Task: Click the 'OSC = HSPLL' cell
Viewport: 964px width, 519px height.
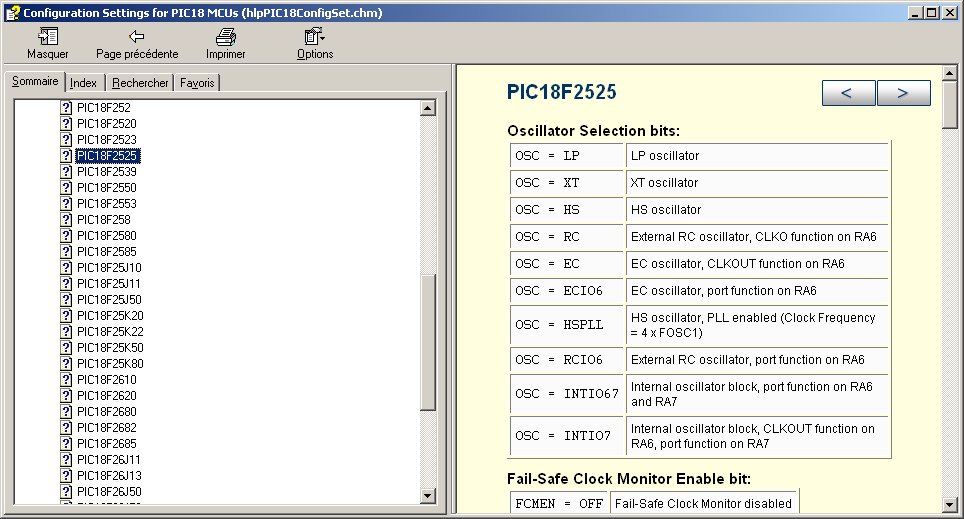Action: [566, 325]
